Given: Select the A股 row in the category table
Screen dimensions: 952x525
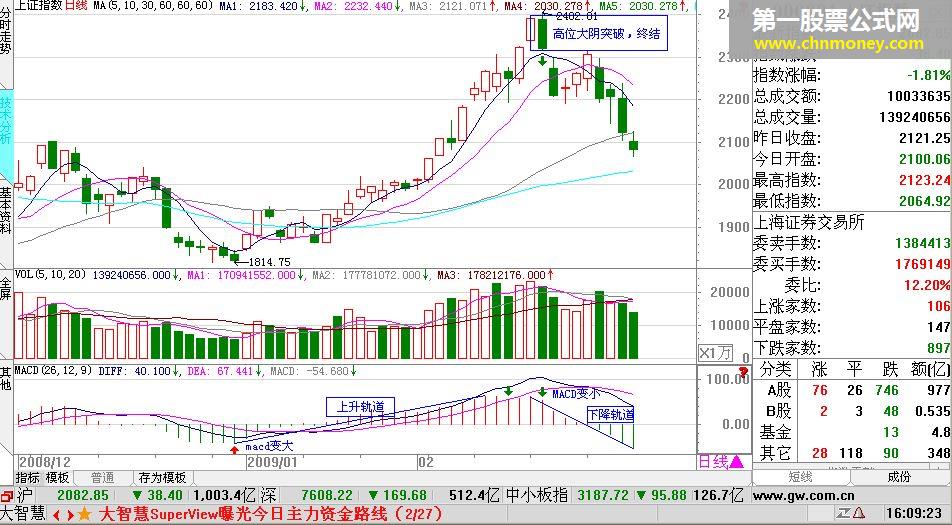Looking at the screenshot, I should coord(851,390).
